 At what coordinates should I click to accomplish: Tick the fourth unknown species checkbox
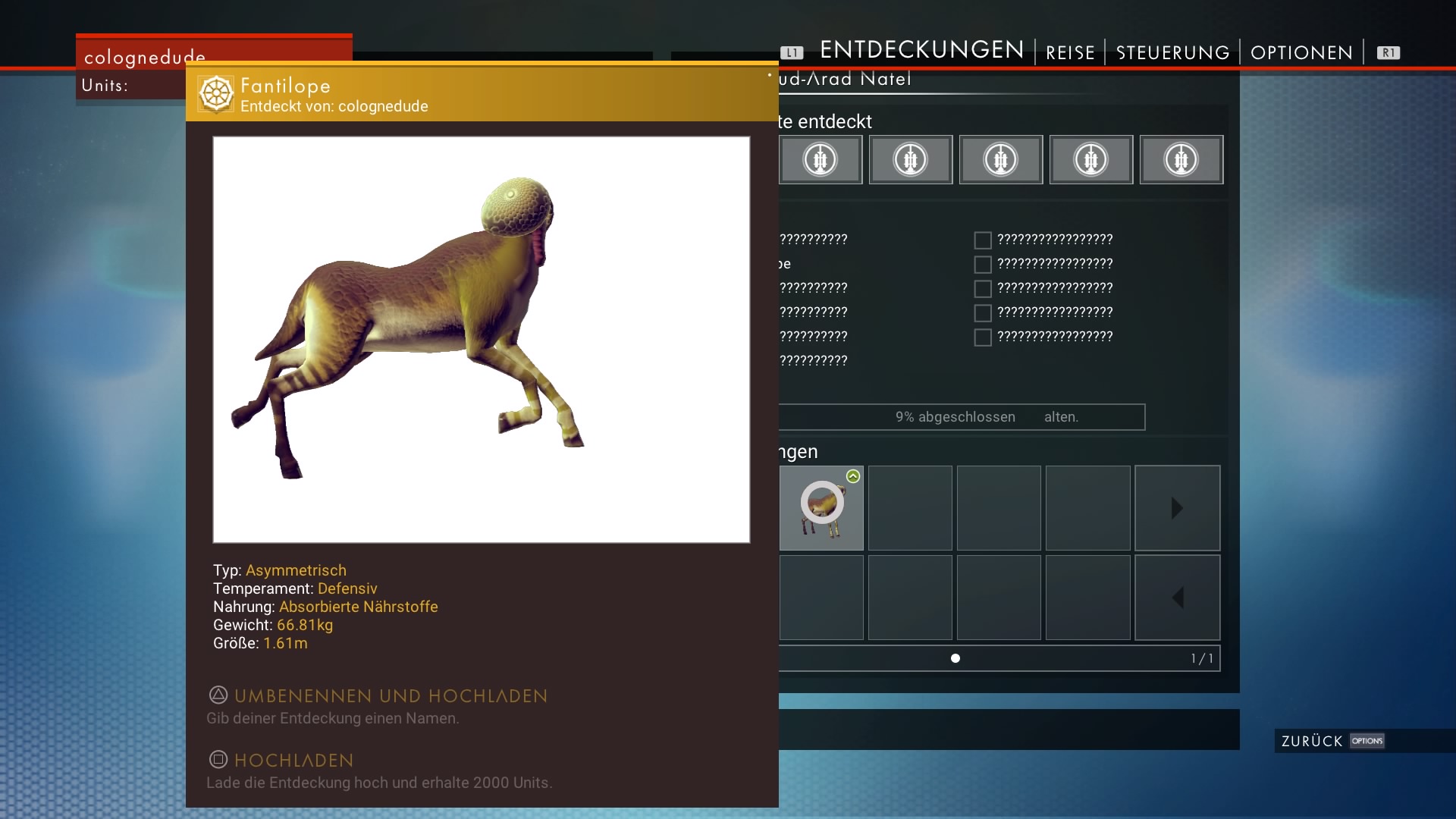[x=983, y=313]
